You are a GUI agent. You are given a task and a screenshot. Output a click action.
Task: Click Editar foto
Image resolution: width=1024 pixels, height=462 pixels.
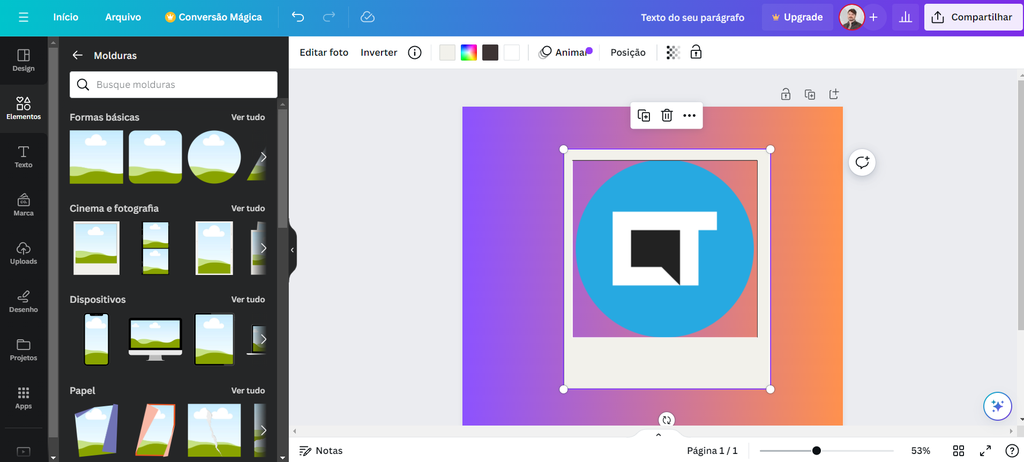pyautogui.click(x=324, y=53)
